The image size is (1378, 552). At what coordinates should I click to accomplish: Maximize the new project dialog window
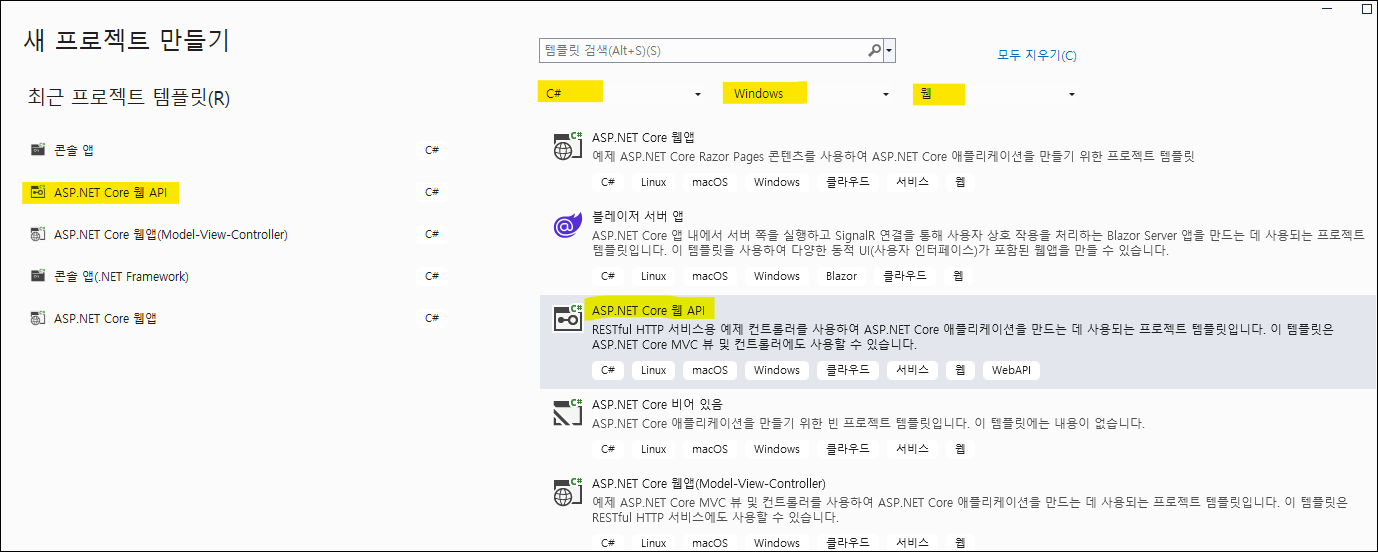click(1366, 8)
